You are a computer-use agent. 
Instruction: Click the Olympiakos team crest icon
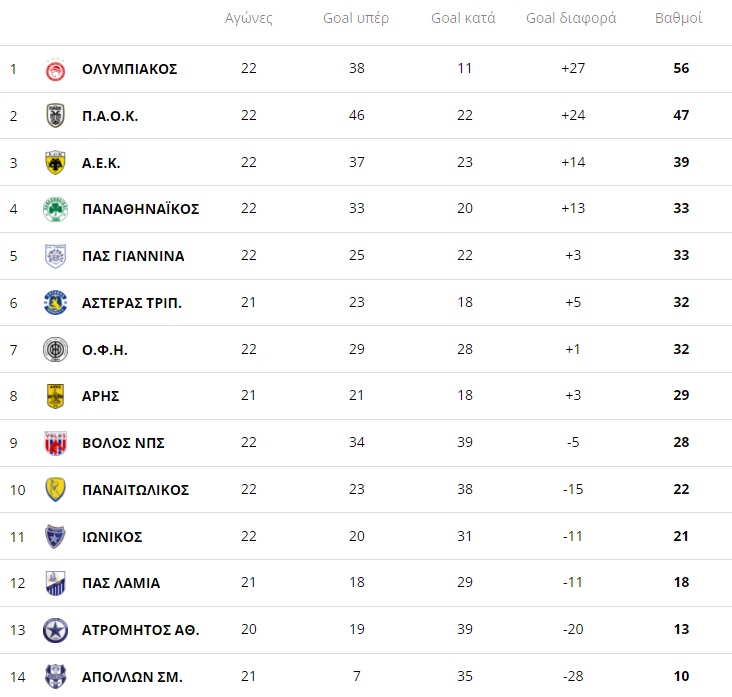(55, 69)
